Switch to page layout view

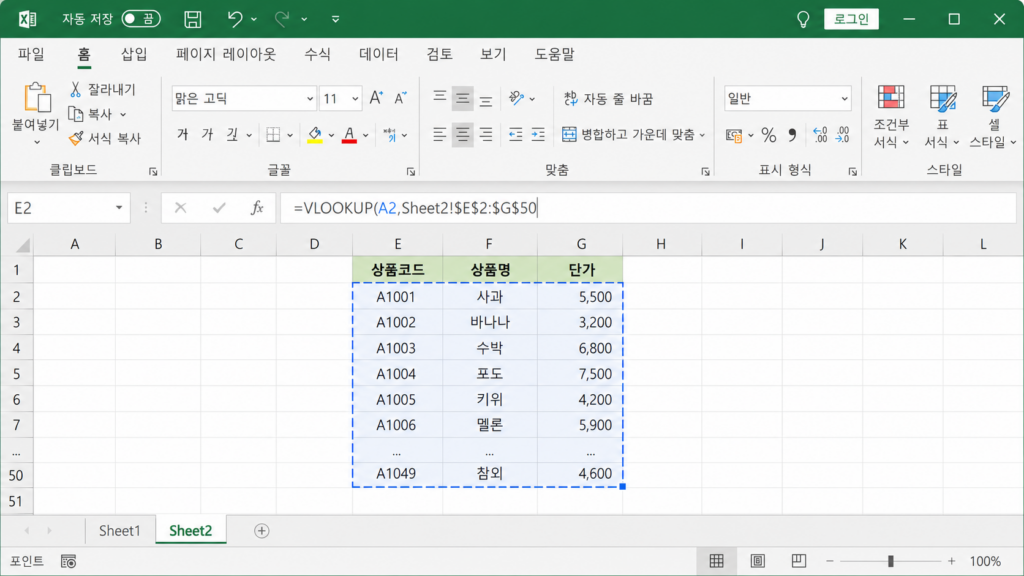tap(758, 561)
